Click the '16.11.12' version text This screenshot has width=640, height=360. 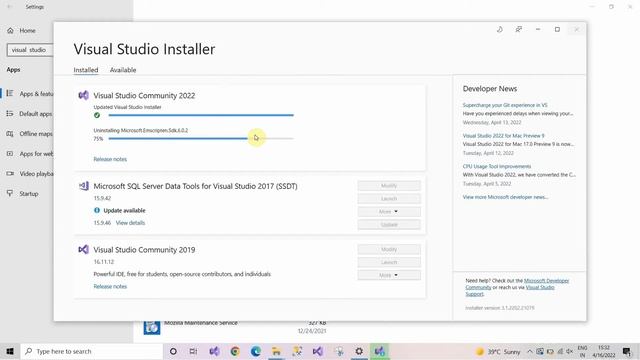(104, 262)
